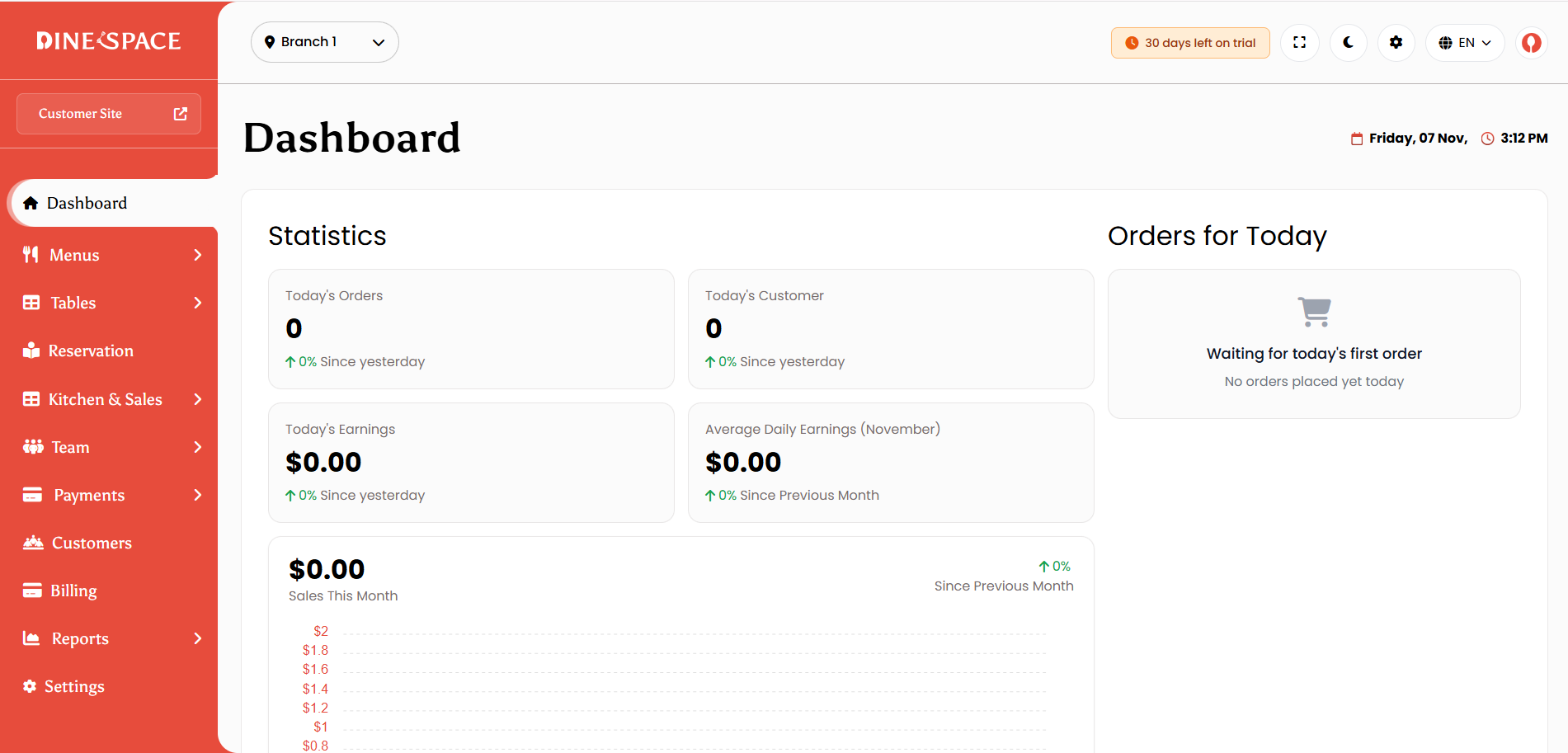Click the 30 days left on trial badge
Screen dimensions: 1568x753
point(1190,43)
